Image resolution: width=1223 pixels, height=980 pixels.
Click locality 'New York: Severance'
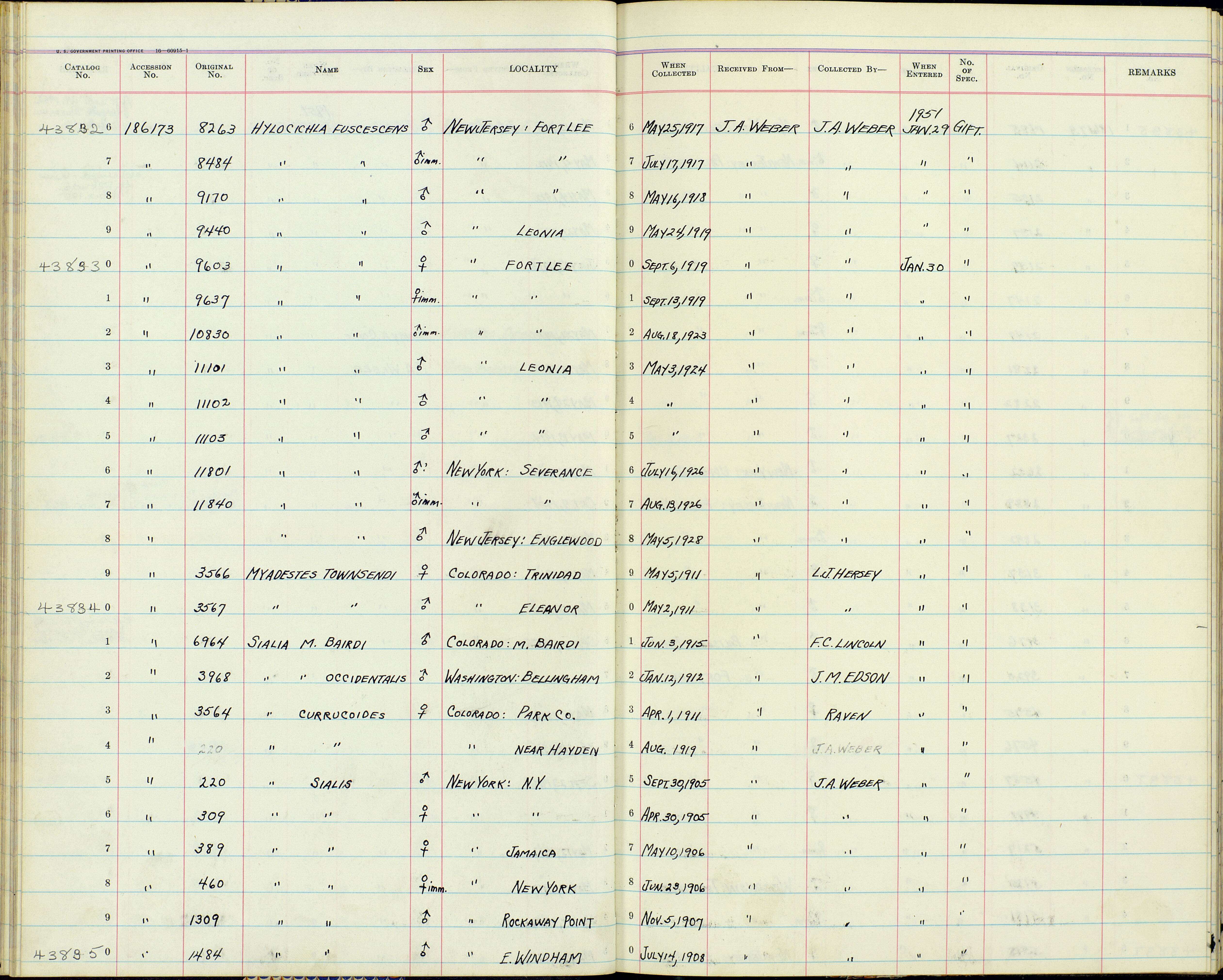[520, 471]
